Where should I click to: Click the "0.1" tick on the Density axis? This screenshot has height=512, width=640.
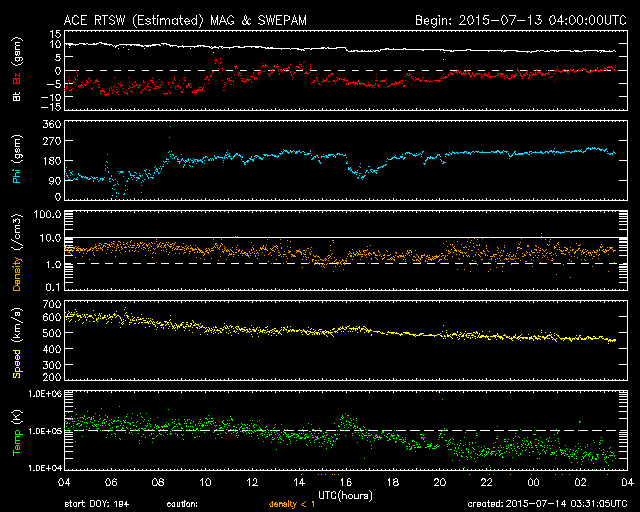tap(53, 287)
